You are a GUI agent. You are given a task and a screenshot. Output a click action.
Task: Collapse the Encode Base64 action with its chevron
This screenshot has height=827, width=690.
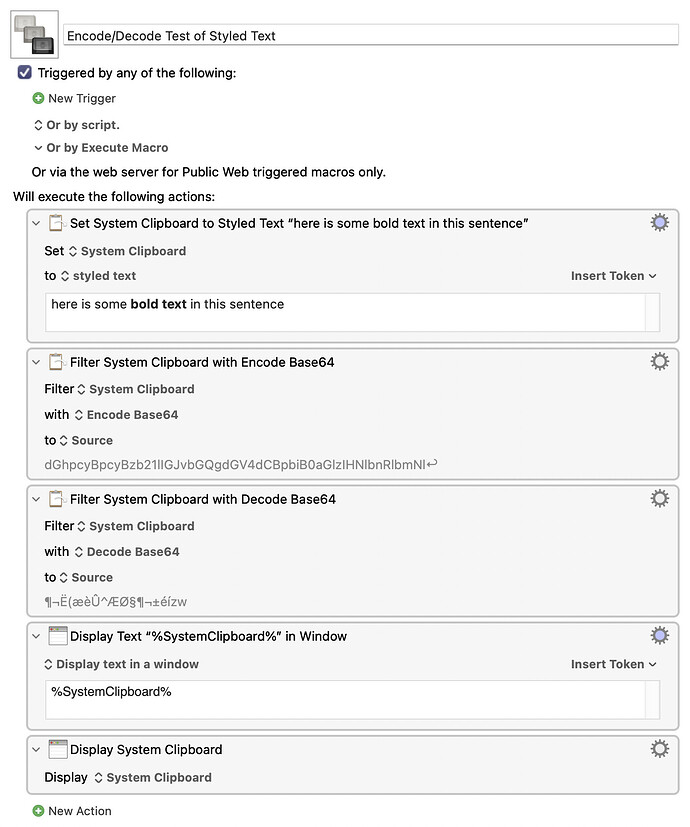[x=37, y=361]
